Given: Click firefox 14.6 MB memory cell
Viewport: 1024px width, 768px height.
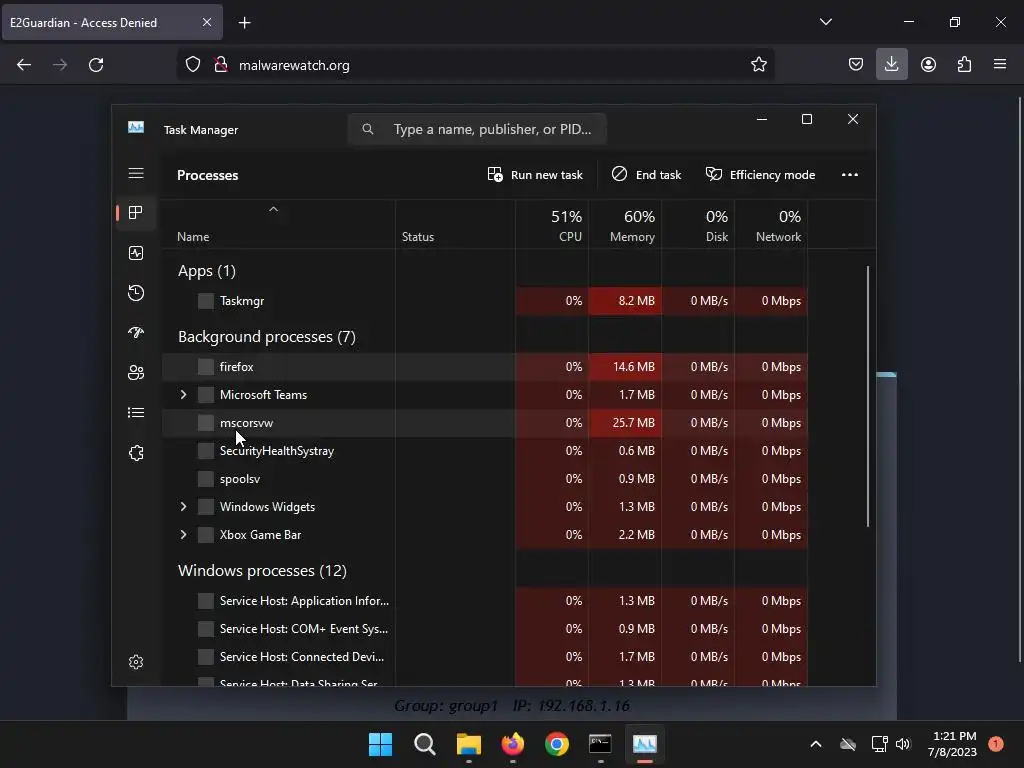Looking at the screenshot, I should click(x=625, y=367).
